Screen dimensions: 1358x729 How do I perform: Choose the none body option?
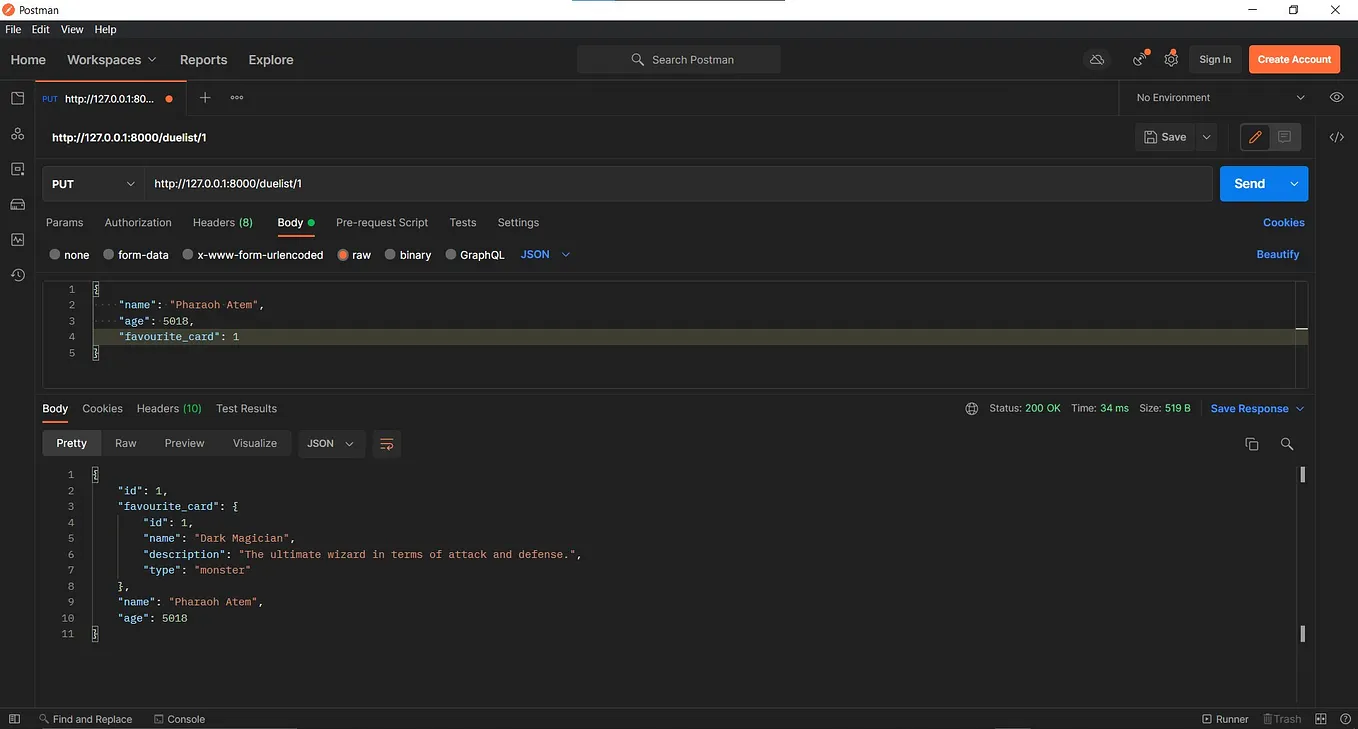(69, 255)
